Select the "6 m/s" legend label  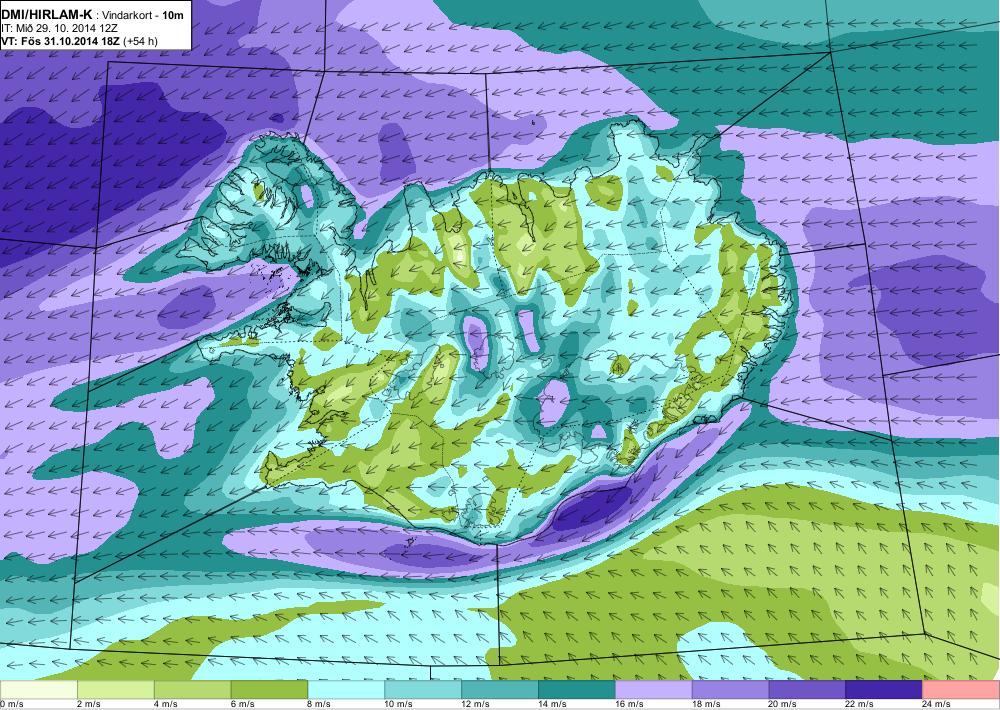pos(243,704)
